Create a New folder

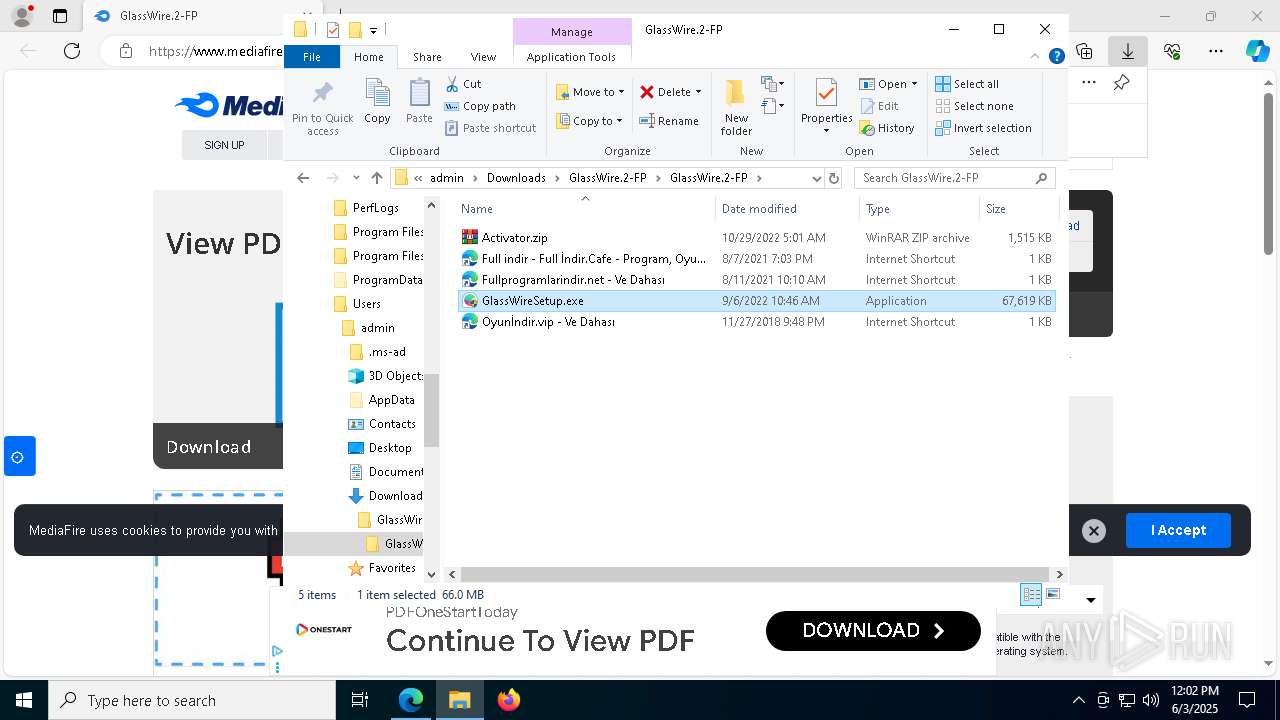tap(736, 108)
